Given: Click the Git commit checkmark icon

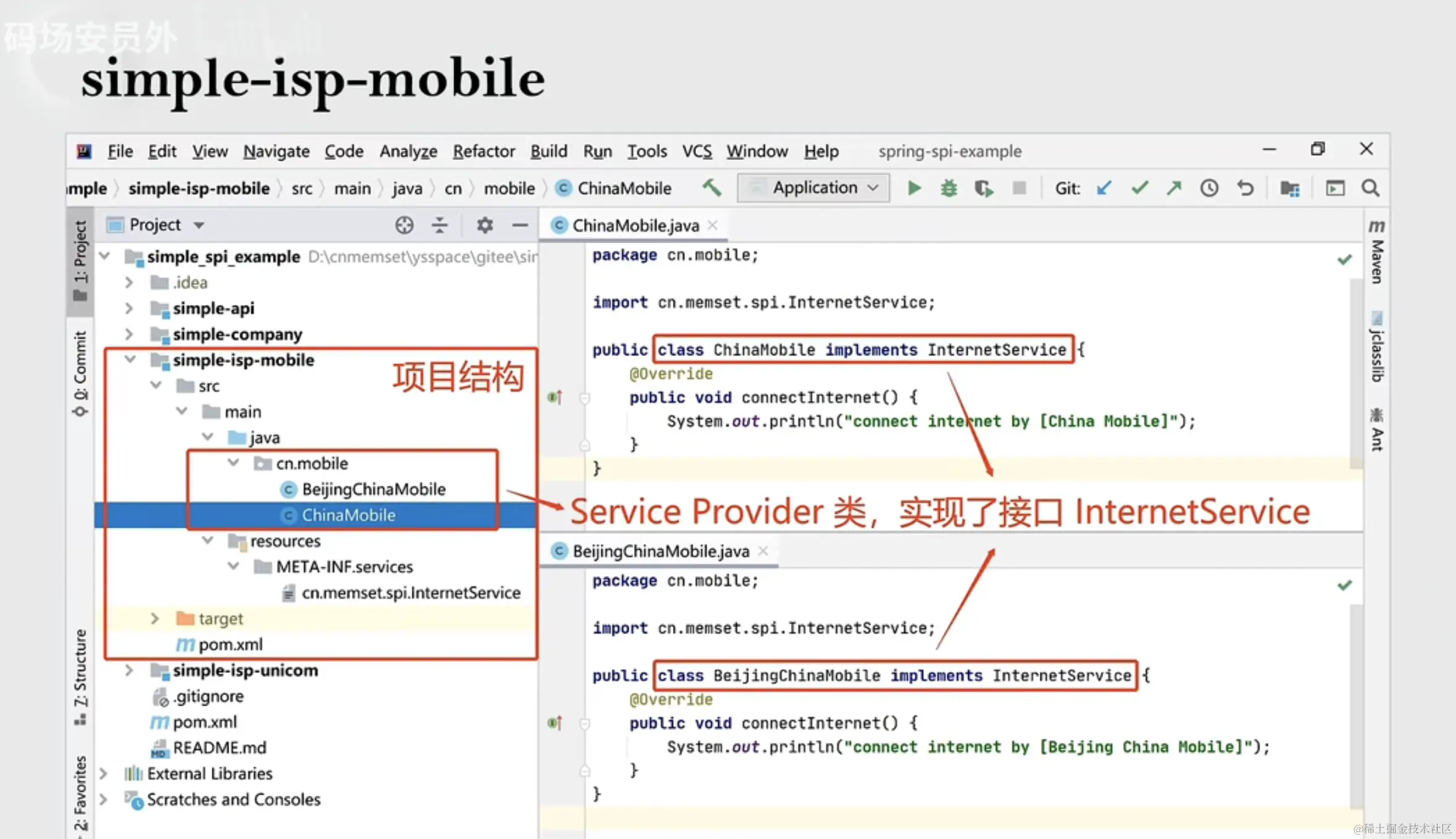Looking at the screenshot, I should pos(1139,188).
